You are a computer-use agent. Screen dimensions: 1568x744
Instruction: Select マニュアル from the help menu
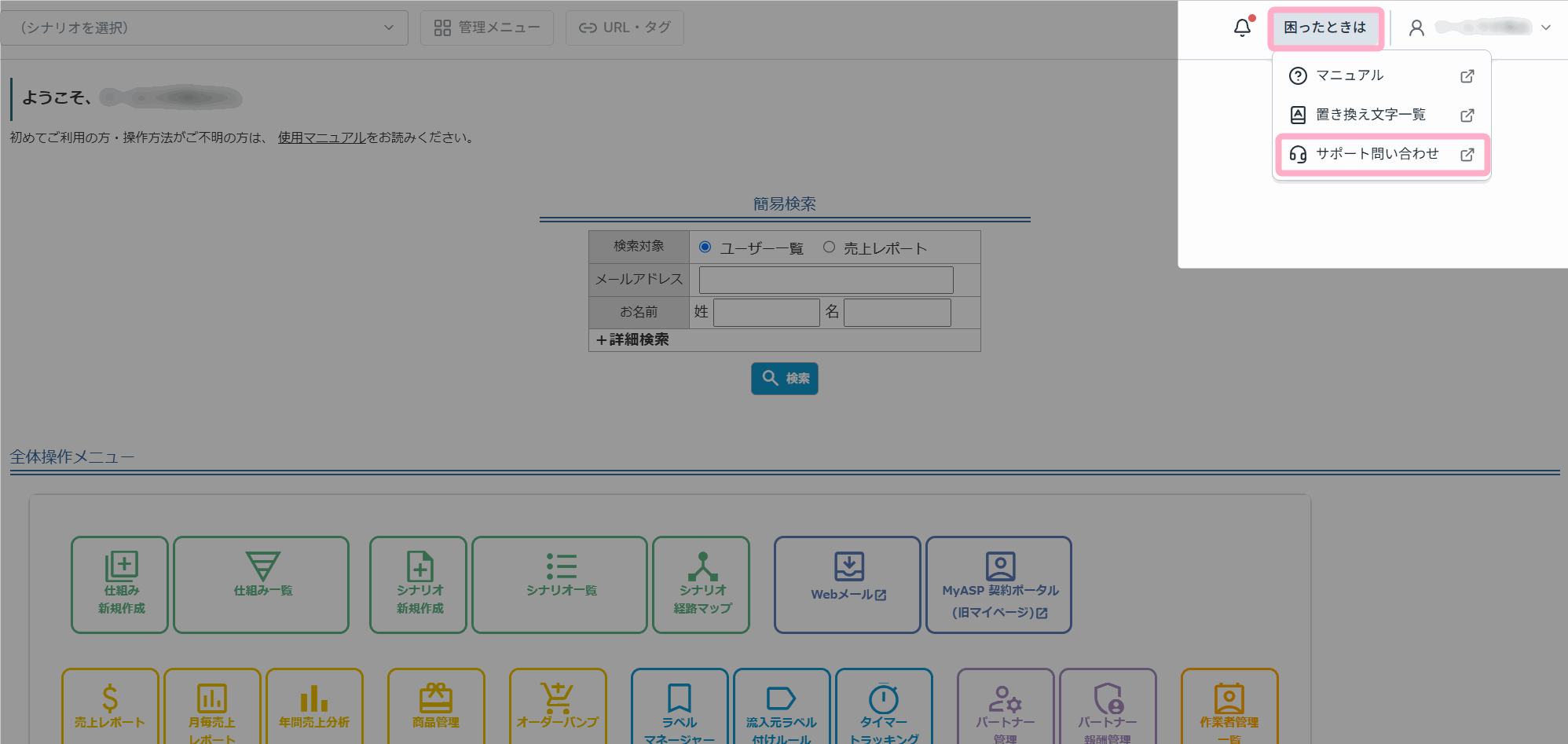pyautogui.click(x=1381, y=75)
